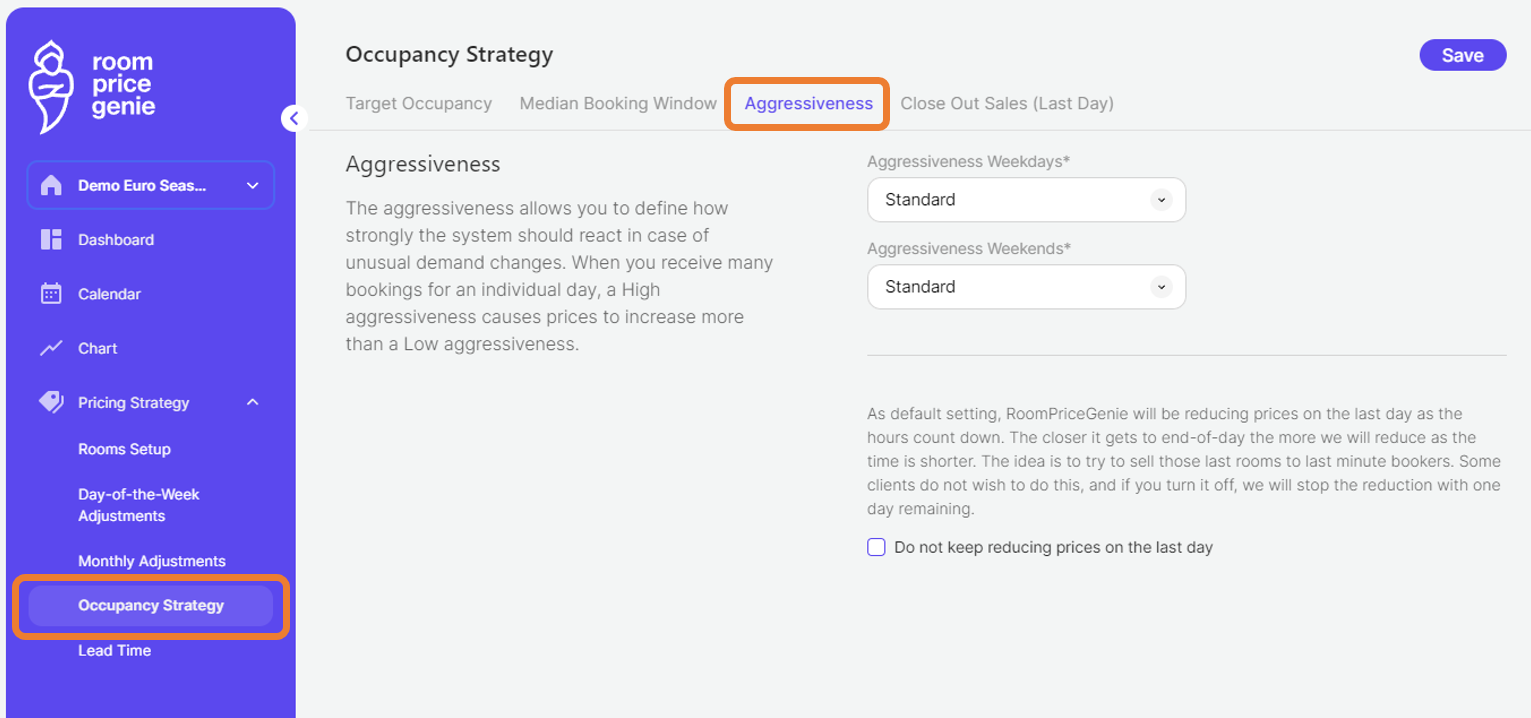Open the Median Booking Window tab
This screenshot has width=1531, height=718.
(617, 103)
